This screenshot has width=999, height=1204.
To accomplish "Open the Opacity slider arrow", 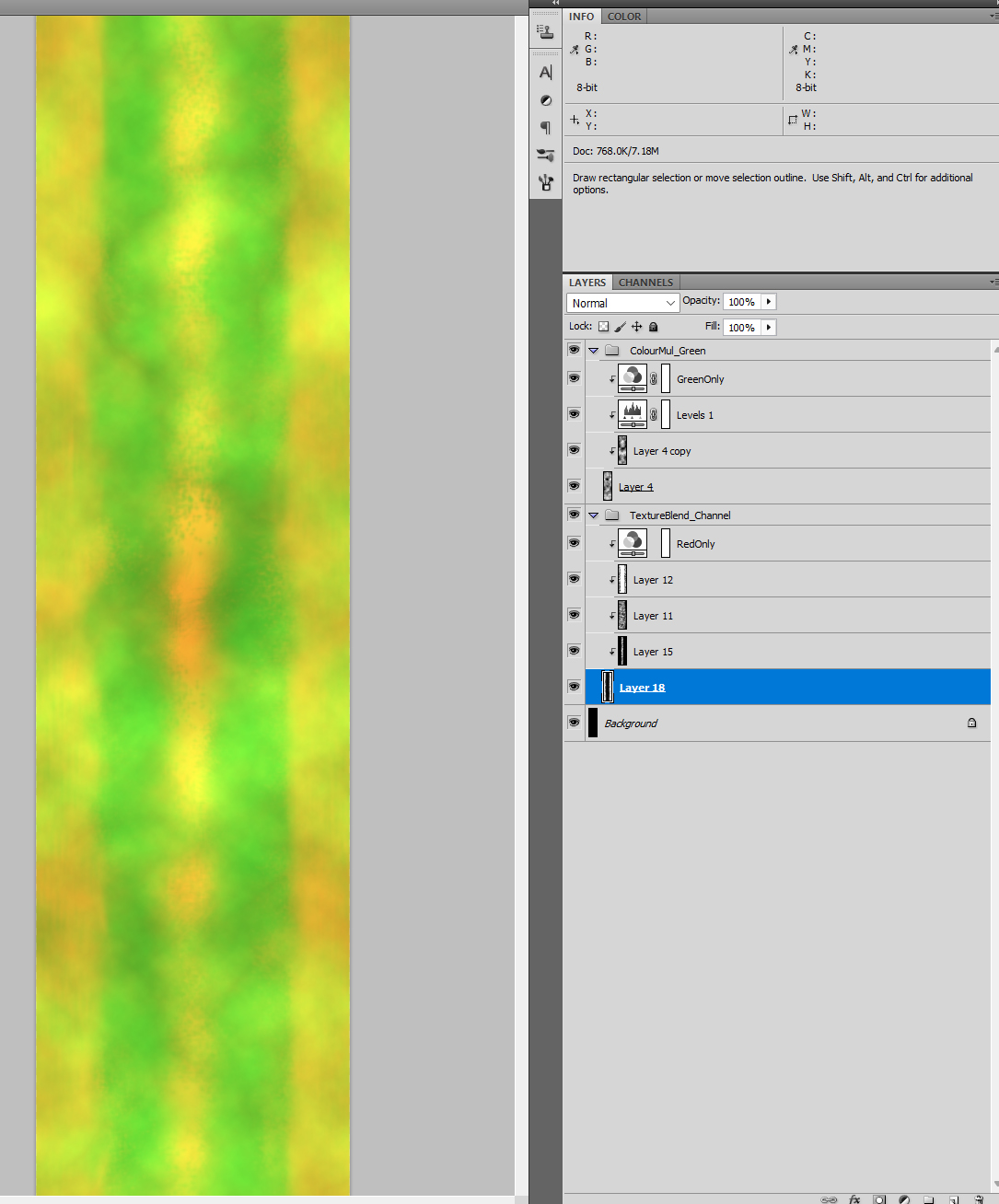I will tap(769, 302).
